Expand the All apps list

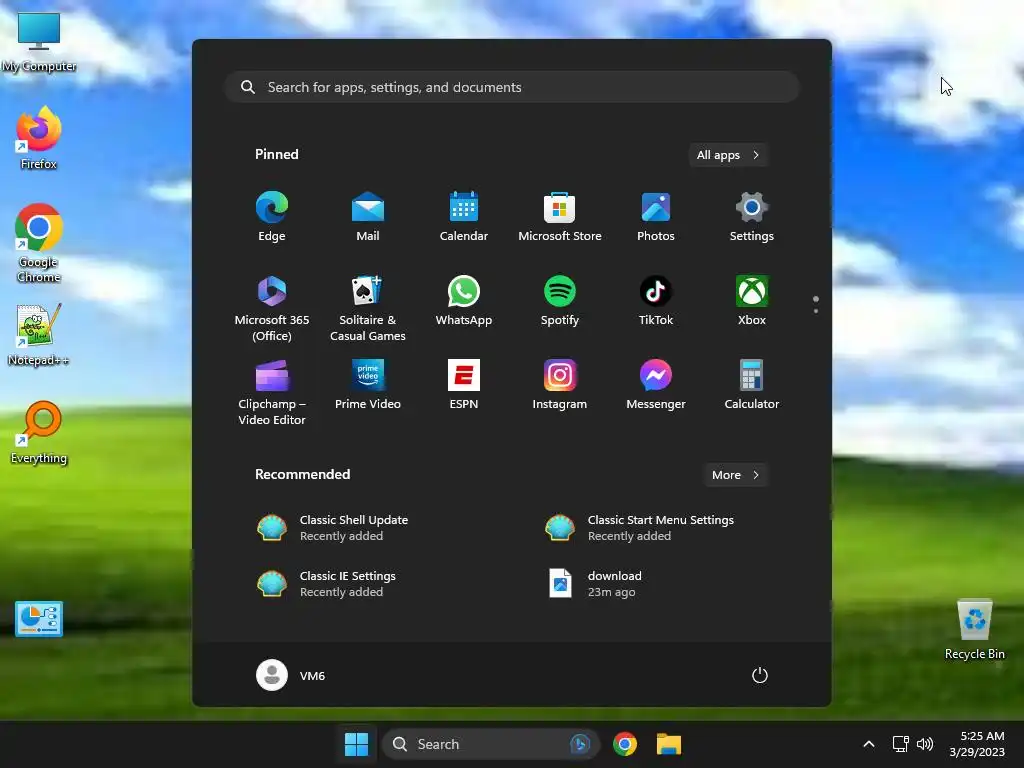click(x=728, y=155)
